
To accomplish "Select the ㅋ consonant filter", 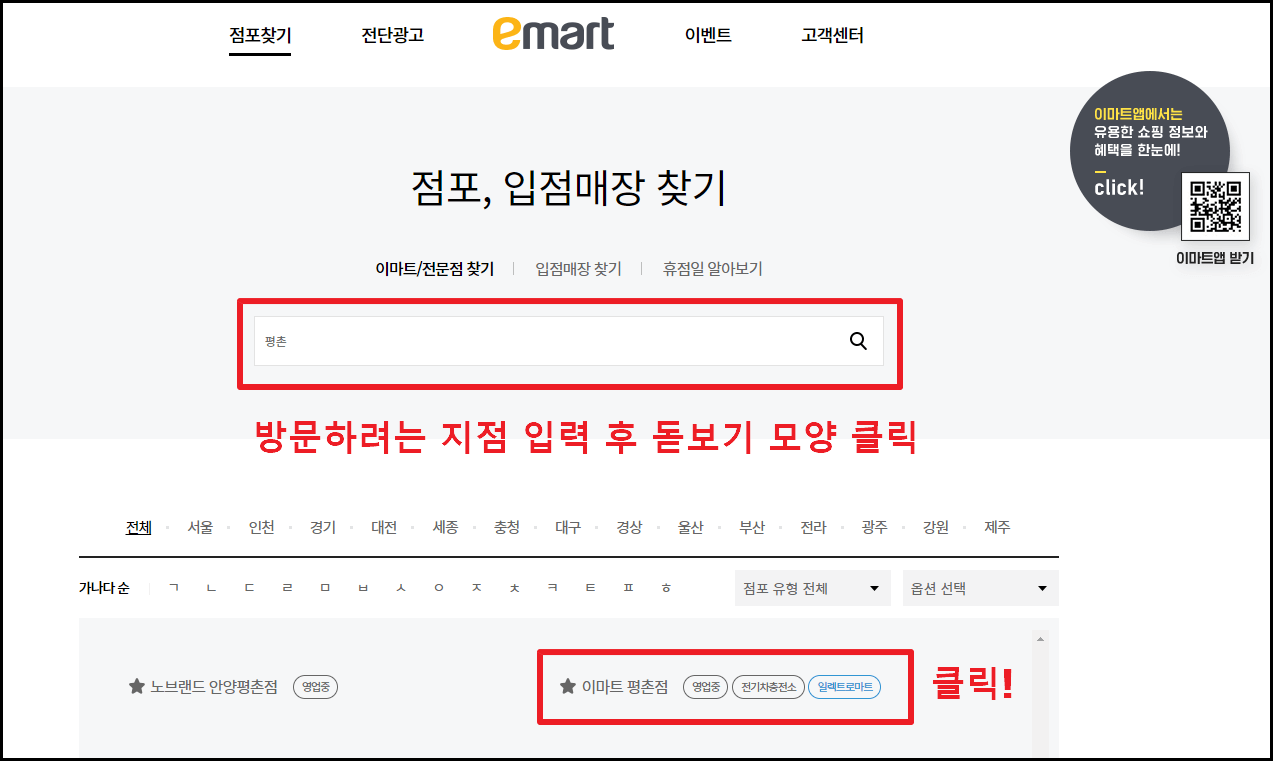I will coord(553,588).
